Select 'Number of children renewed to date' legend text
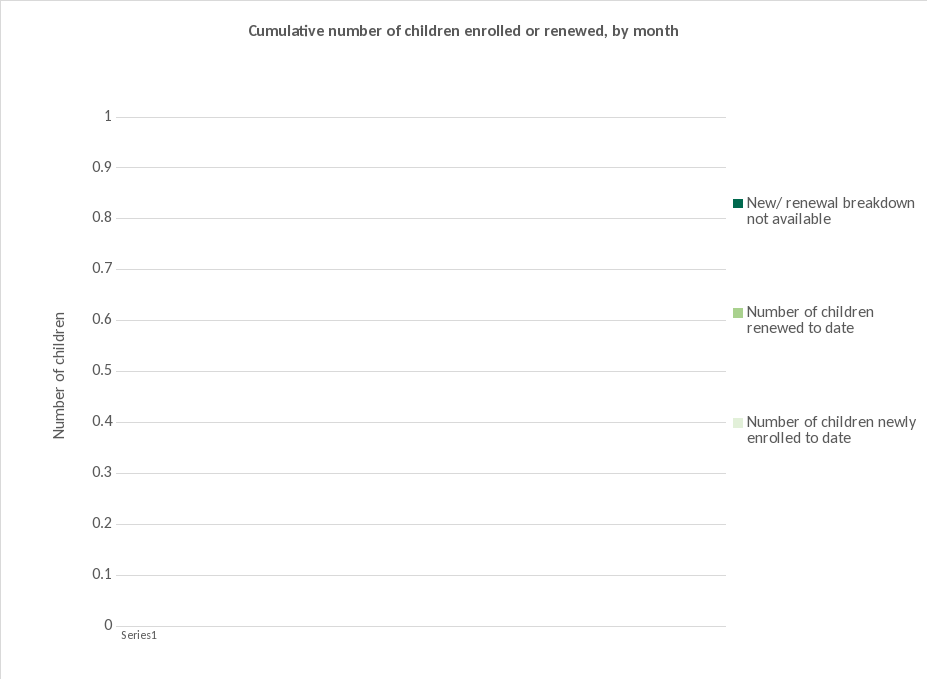927x679 pixels. (810, 320)
